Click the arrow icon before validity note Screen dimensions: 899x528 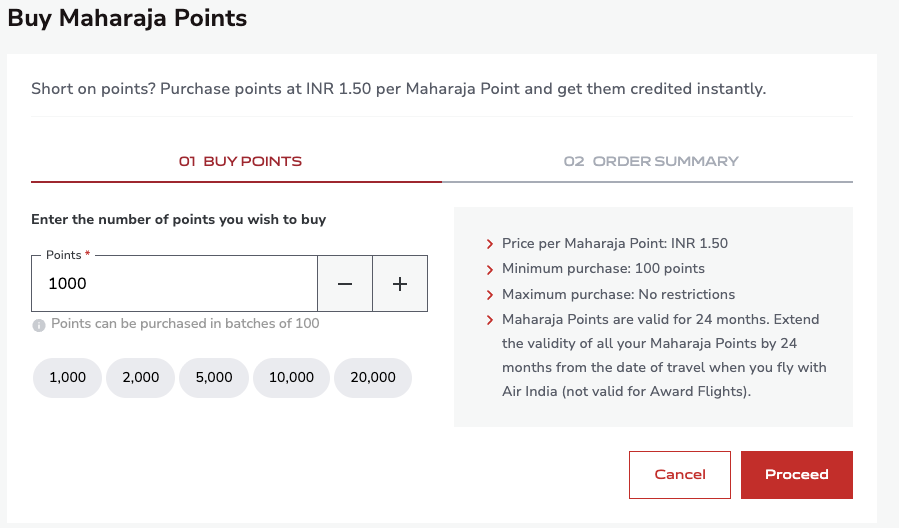click(490, 320)
